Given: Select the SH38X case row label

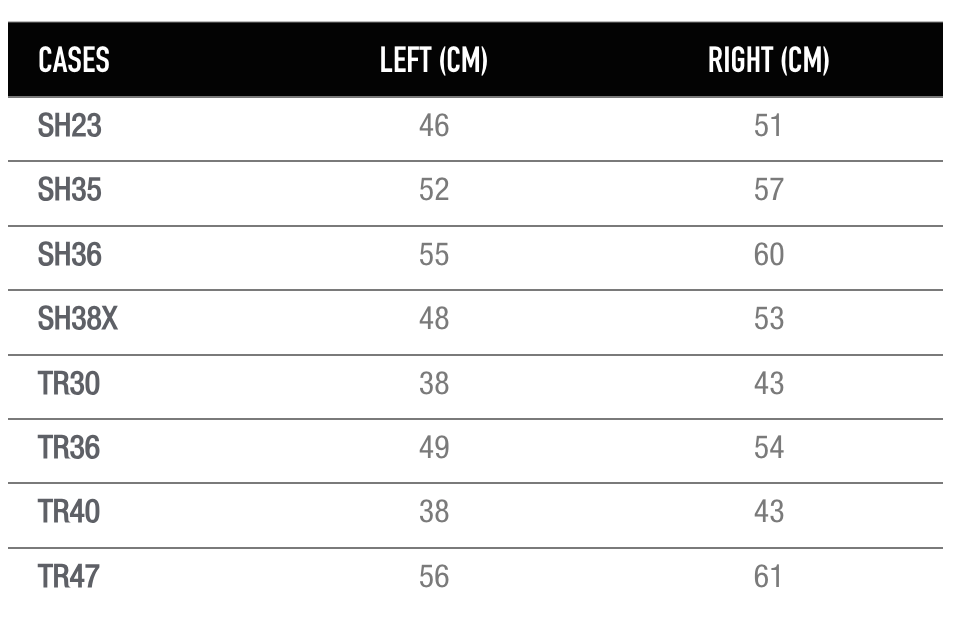Looking at the screenshot, I should (x=78, y=318).
